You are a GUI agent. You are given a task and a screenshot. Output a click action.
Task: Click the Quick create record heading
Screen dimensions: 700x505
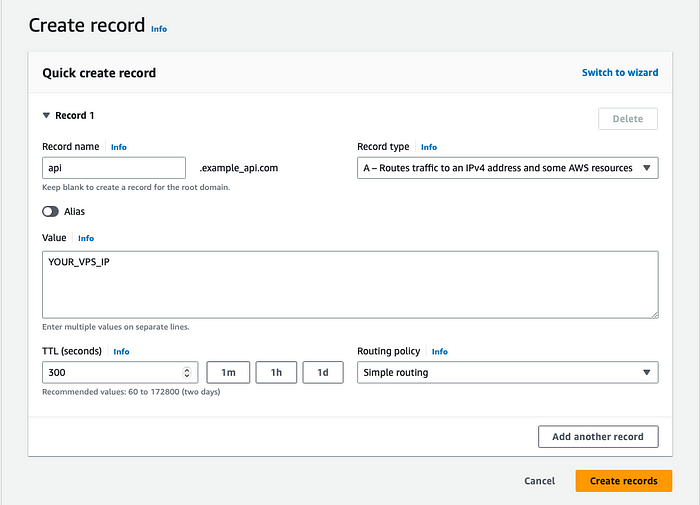click(x=99, y=73)
